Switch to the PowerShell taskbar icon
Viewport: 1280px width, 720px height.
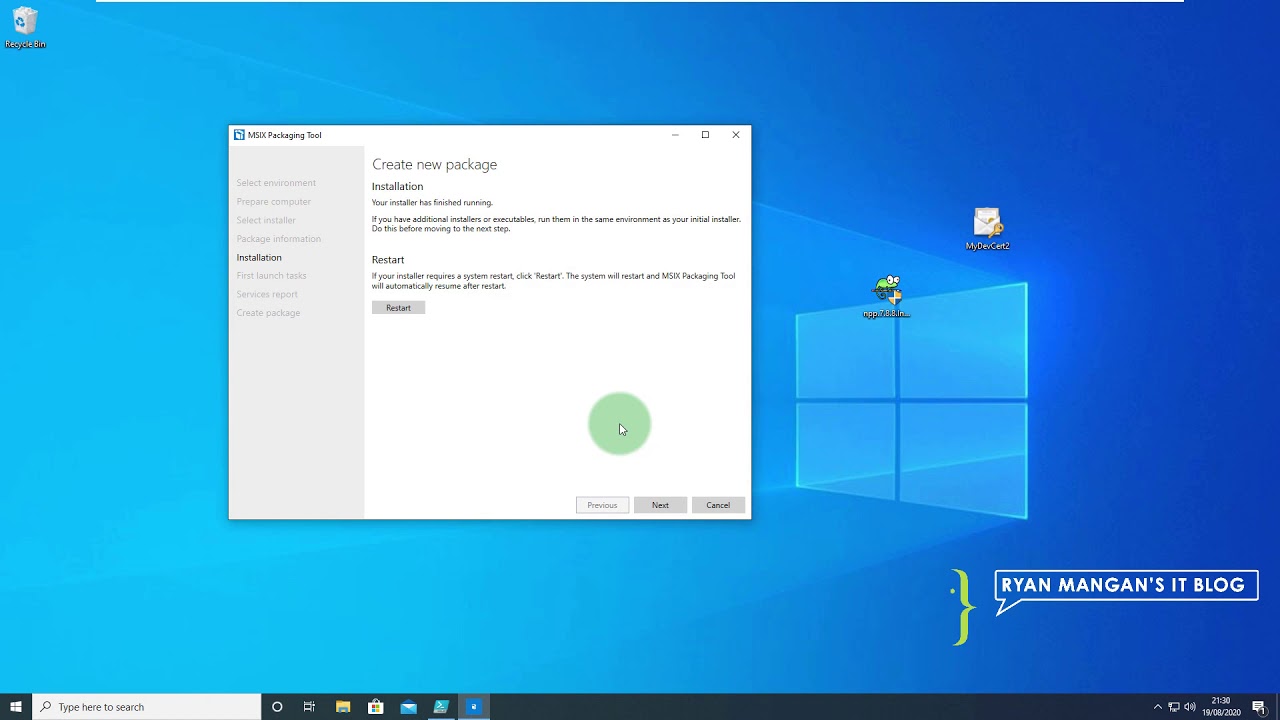point(441,707)
